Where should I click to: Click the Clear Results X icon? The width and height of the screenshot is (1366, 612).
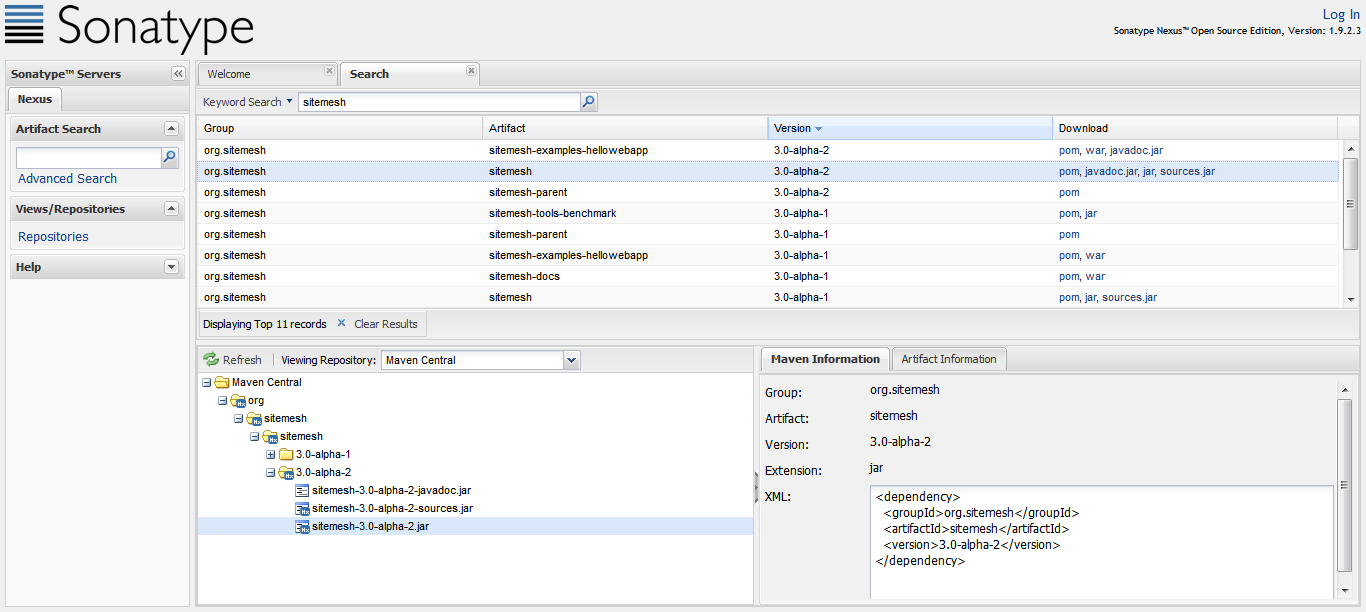pyautogui.click(x=341, y=324)
